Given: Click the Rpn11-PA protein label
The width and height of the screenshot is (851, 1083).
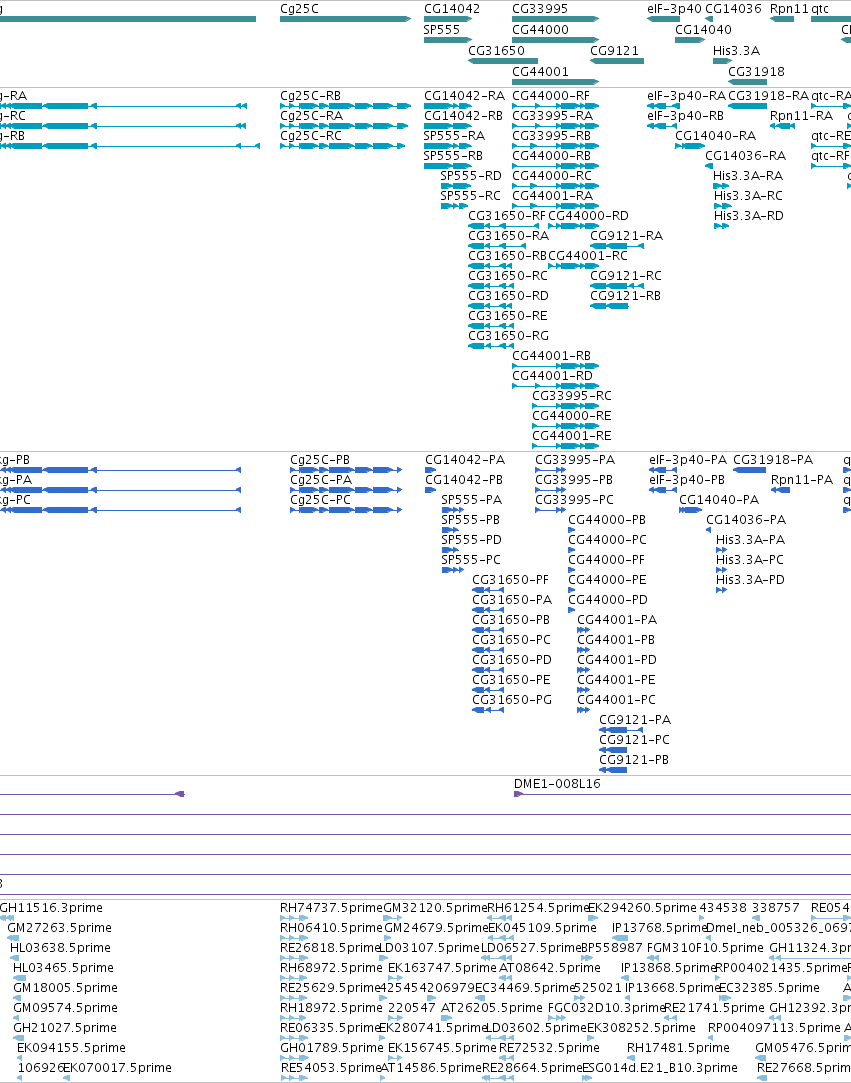Looking at the screenshot, I should [802, 479].
